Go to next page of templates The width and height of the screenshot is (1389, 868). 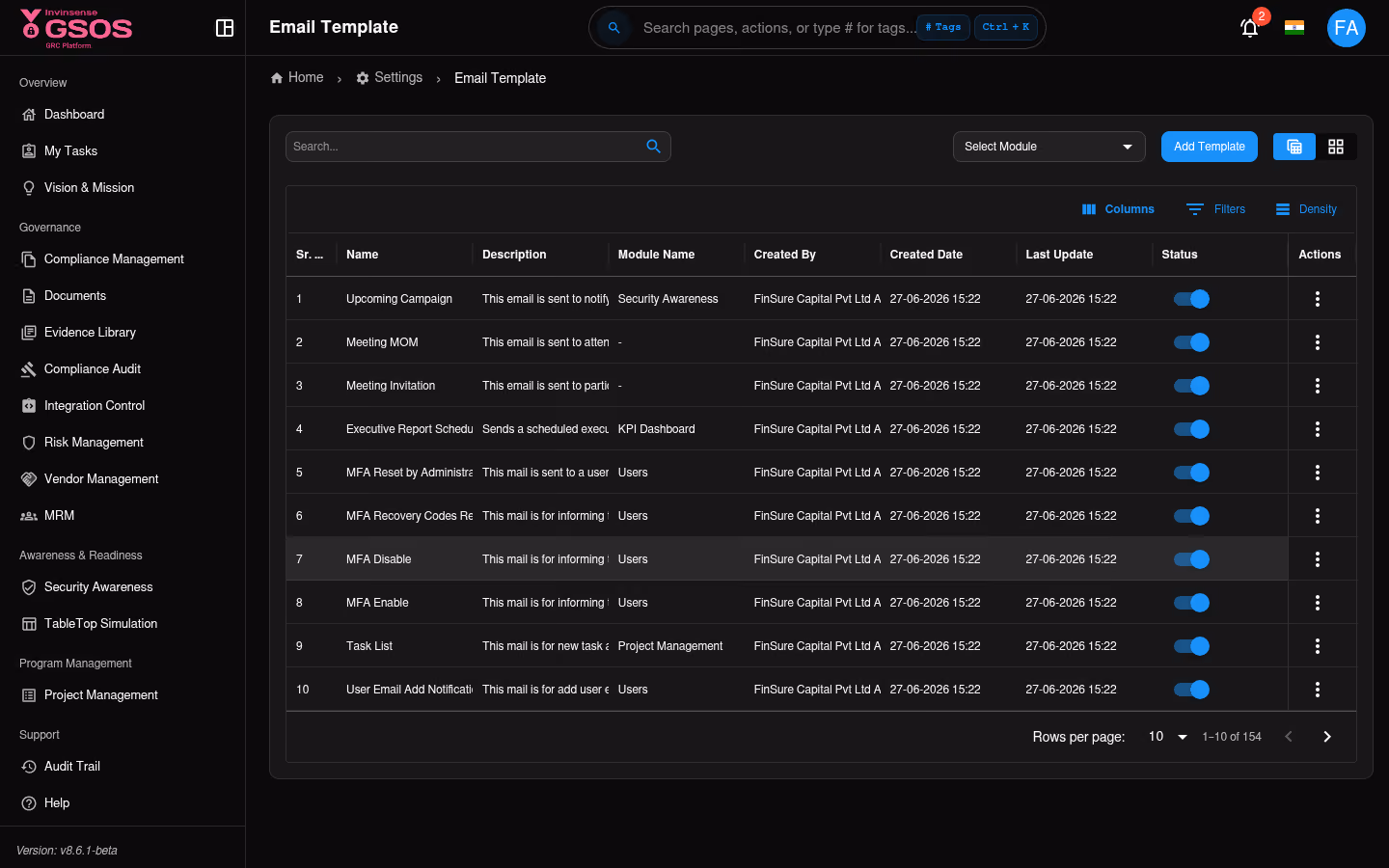[x=1327, y=737]
